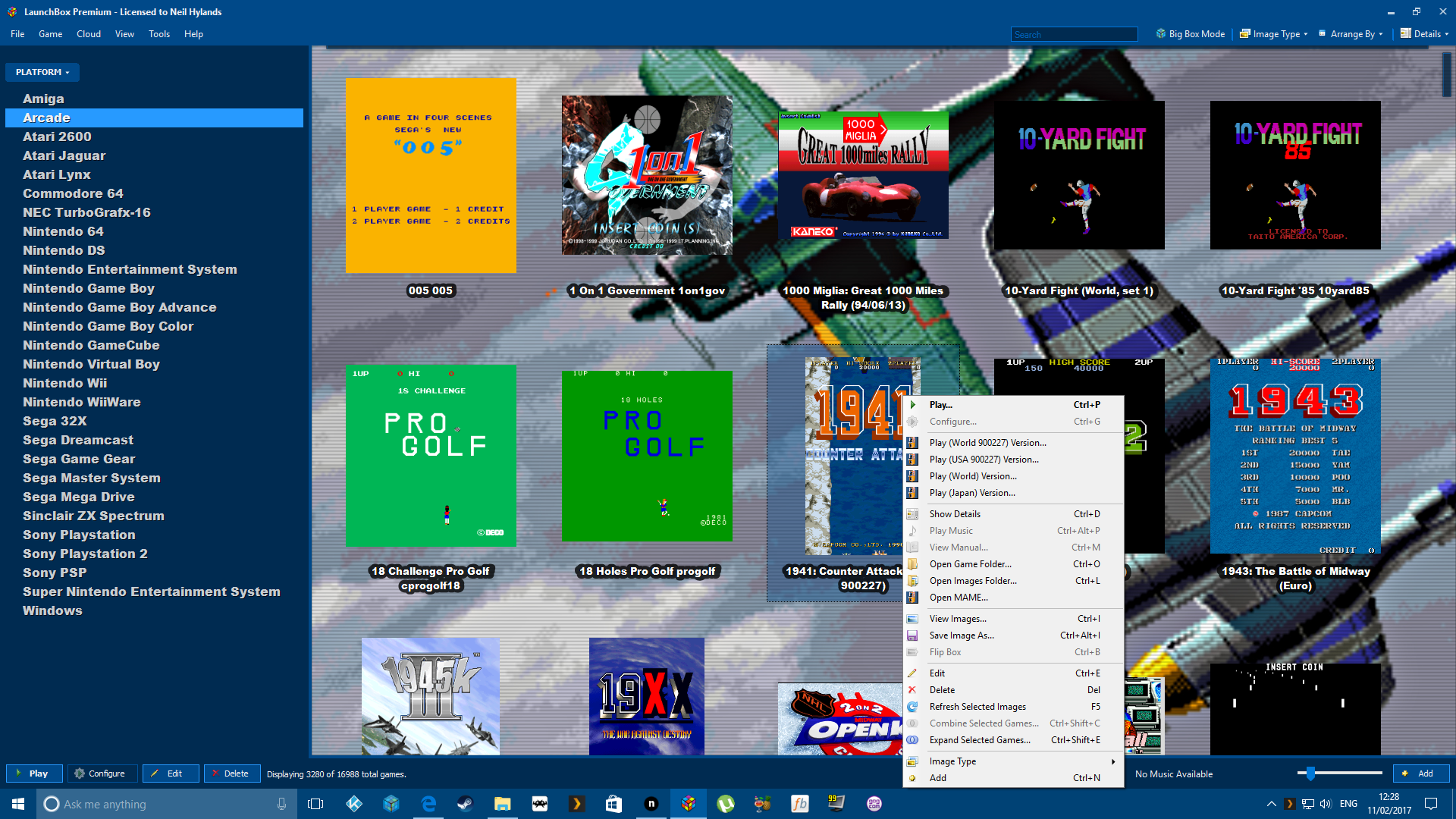This screenshot has width=1456, height=819.
Task: Select Super Nintendo Entertainment System platform
Action: pos(154,591)
